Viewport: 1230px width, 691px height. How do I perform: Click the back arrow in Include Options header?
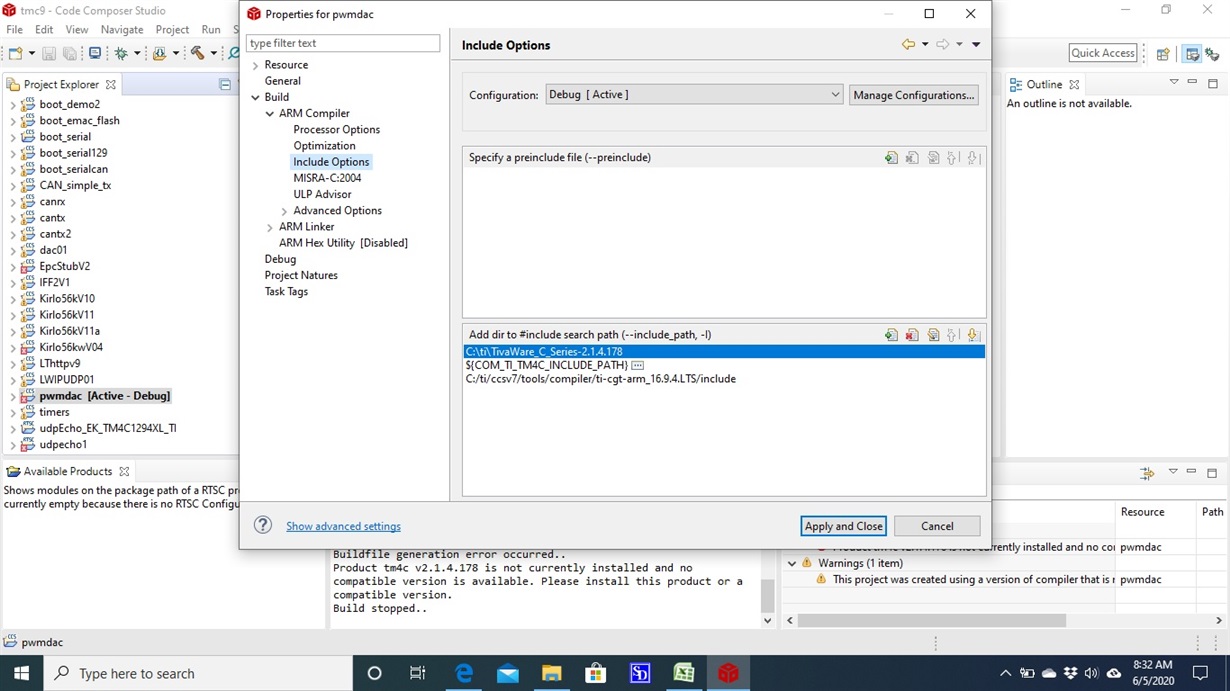click(908, 44)
